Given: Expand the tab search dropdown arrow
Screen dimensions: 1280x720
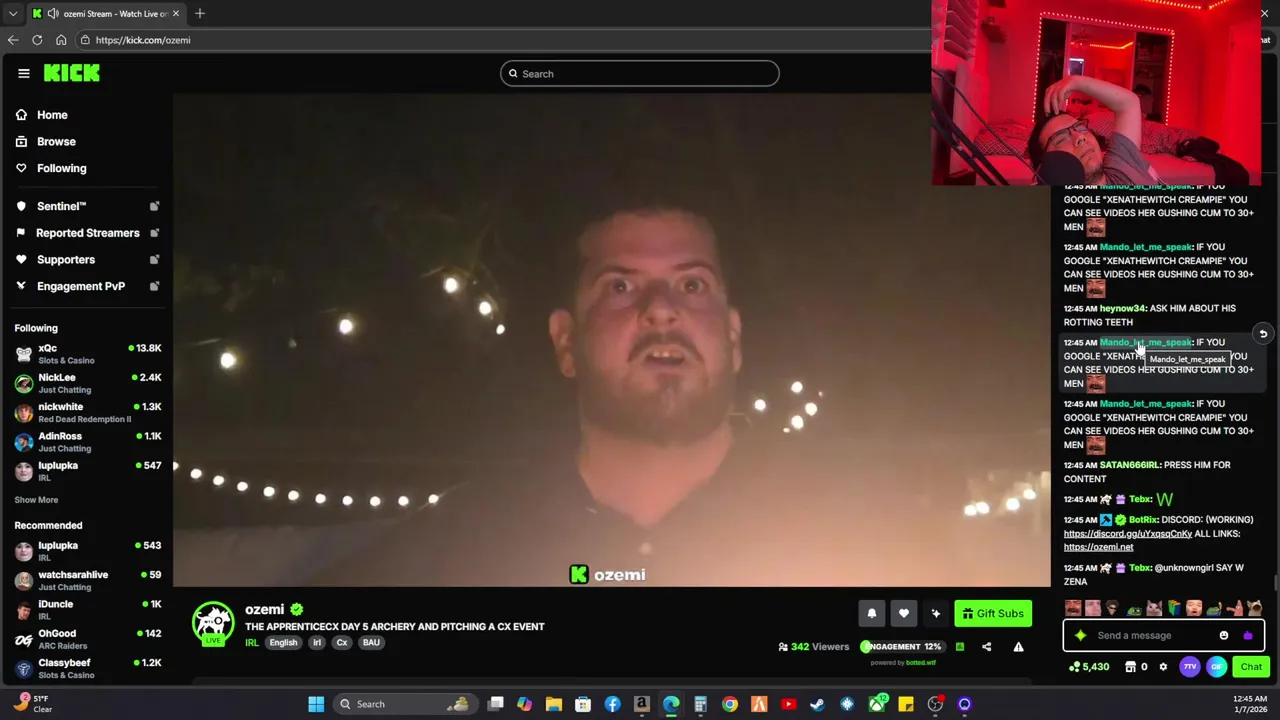Looking at the screenshot, I should pyautogui.click(x=12, y=13).
